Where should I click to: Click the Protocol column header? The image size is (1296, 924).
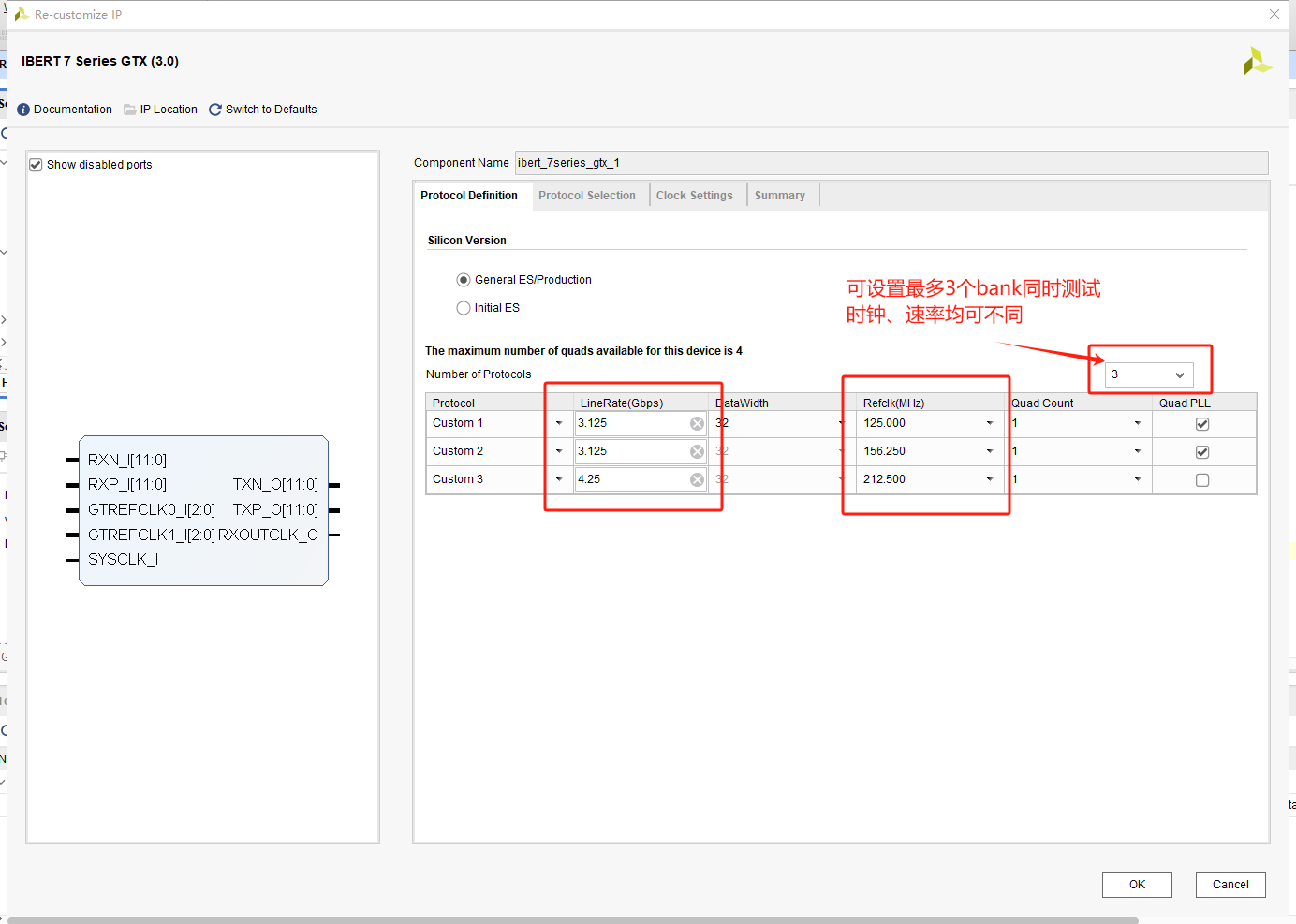[x=453, y=403]
